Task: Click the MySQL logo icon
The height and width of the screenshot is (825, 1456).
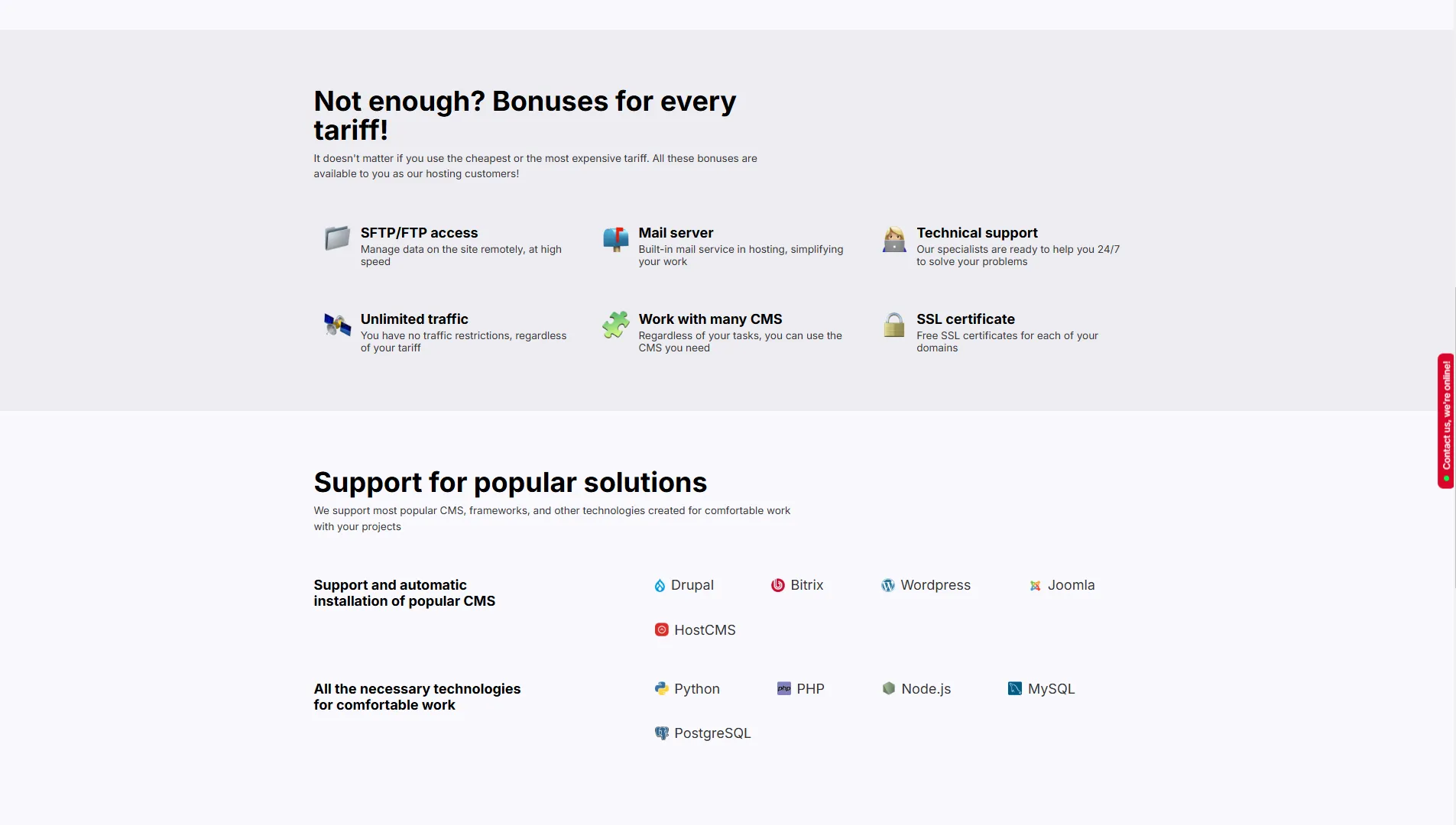Action: point(1014,689)
